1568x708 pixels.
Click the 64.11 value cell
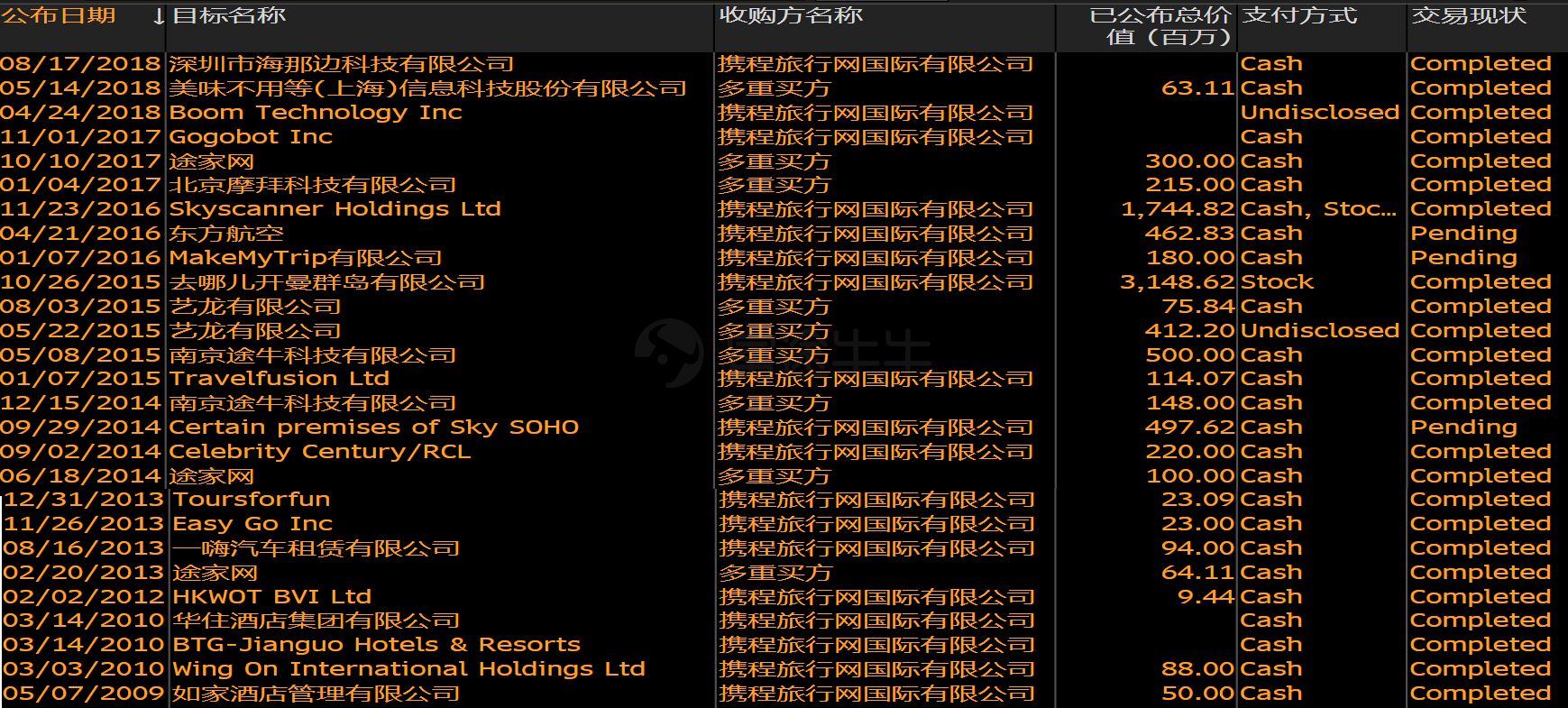[x=1198, y=573]
